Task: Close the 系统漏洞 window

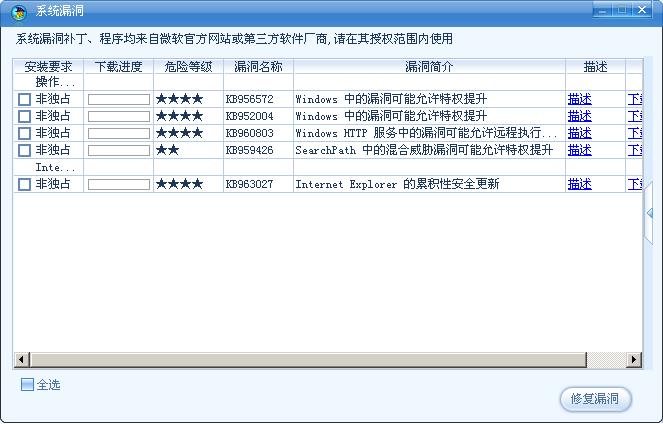Action: tap(642, 10)
